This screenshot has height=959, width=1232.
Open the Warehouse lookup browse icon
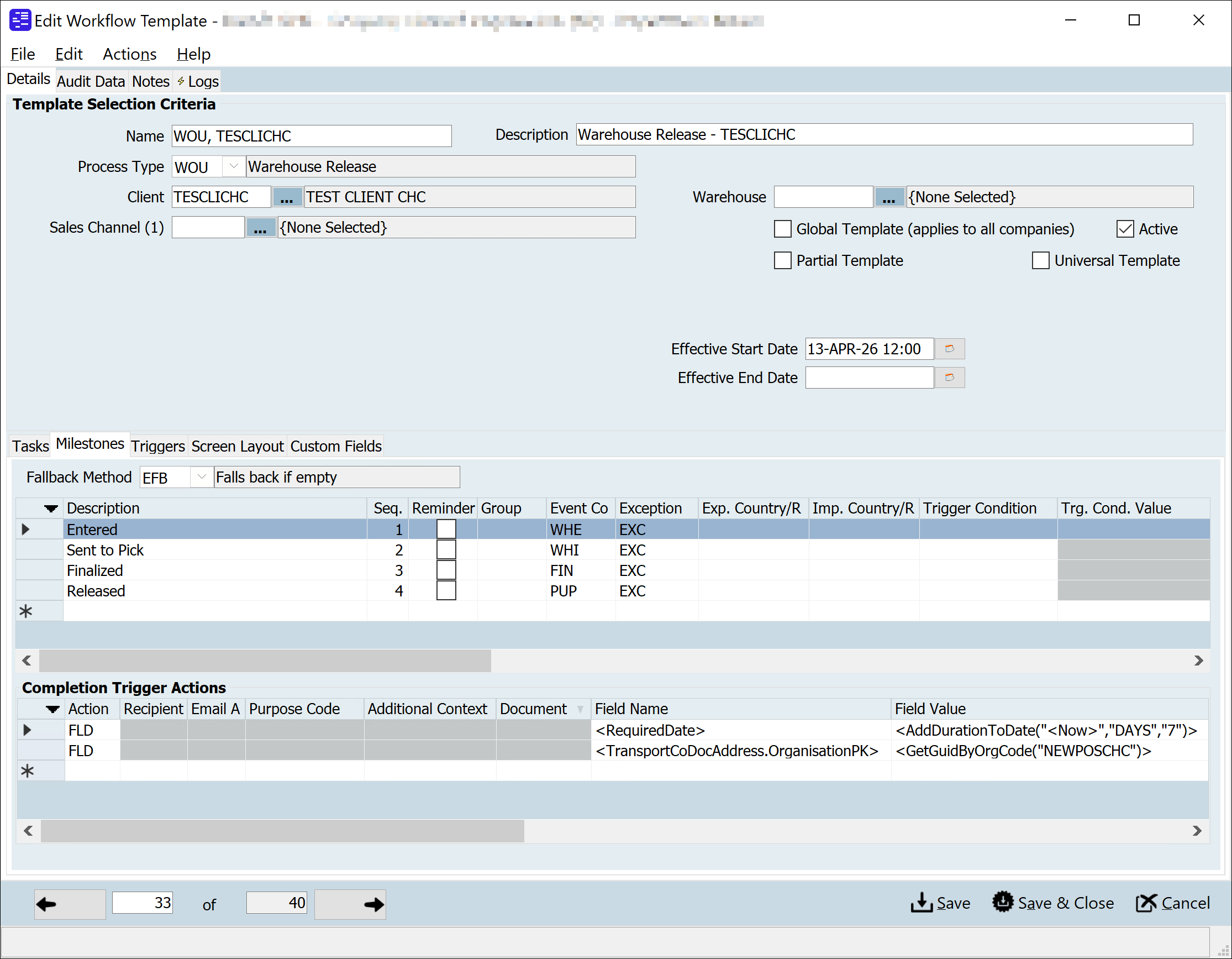(x=888, y=196)
